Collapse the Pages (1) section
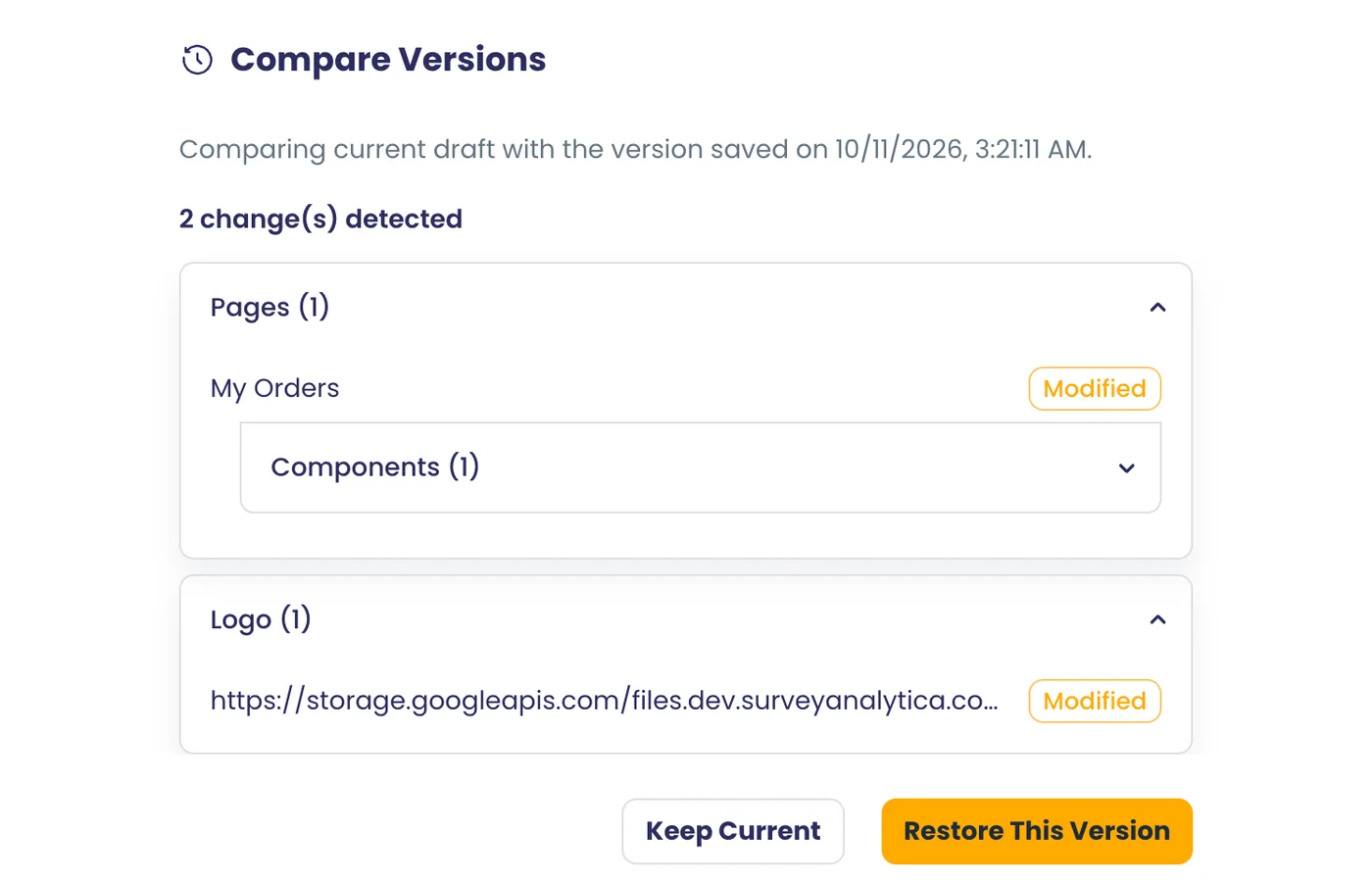Screen dimensions: 1372x882 tap(1157, 308)
